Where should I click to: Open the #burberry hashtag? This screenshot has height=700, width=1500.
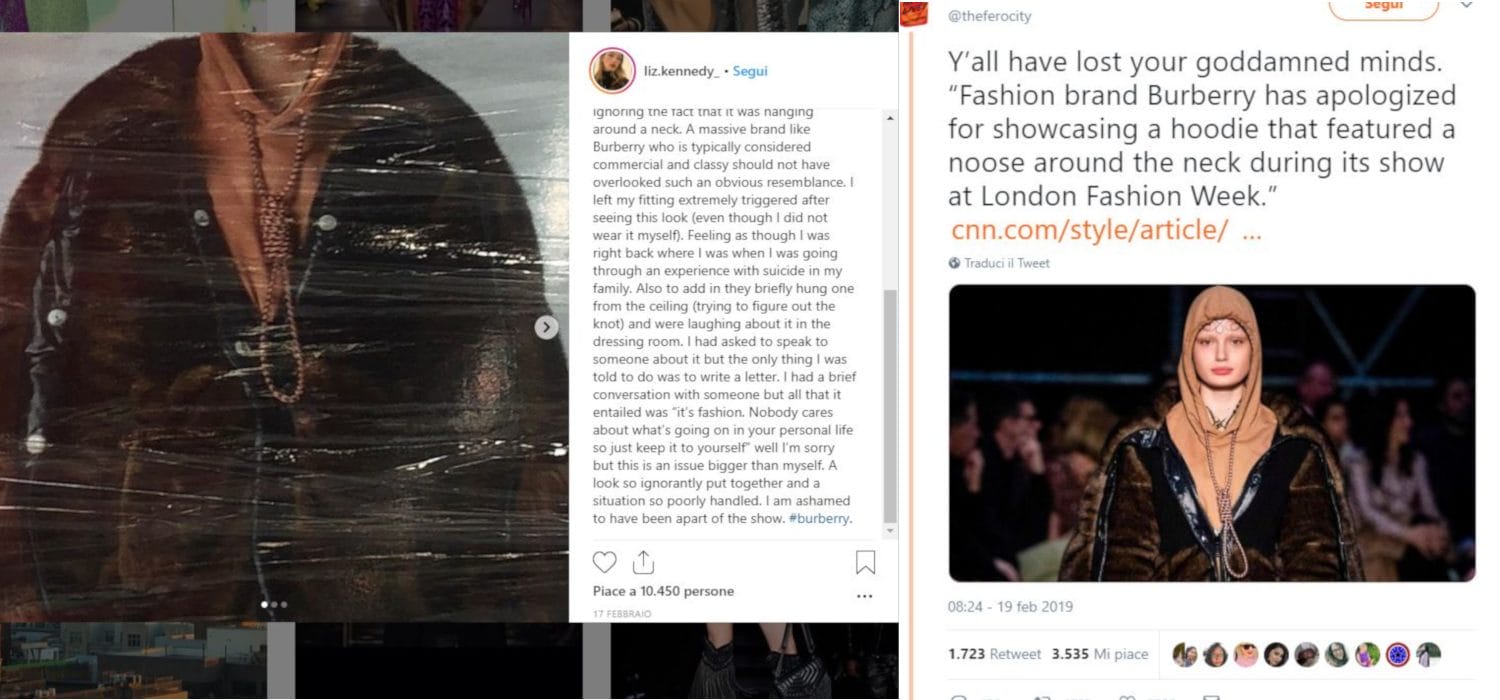tap(820, 519)
